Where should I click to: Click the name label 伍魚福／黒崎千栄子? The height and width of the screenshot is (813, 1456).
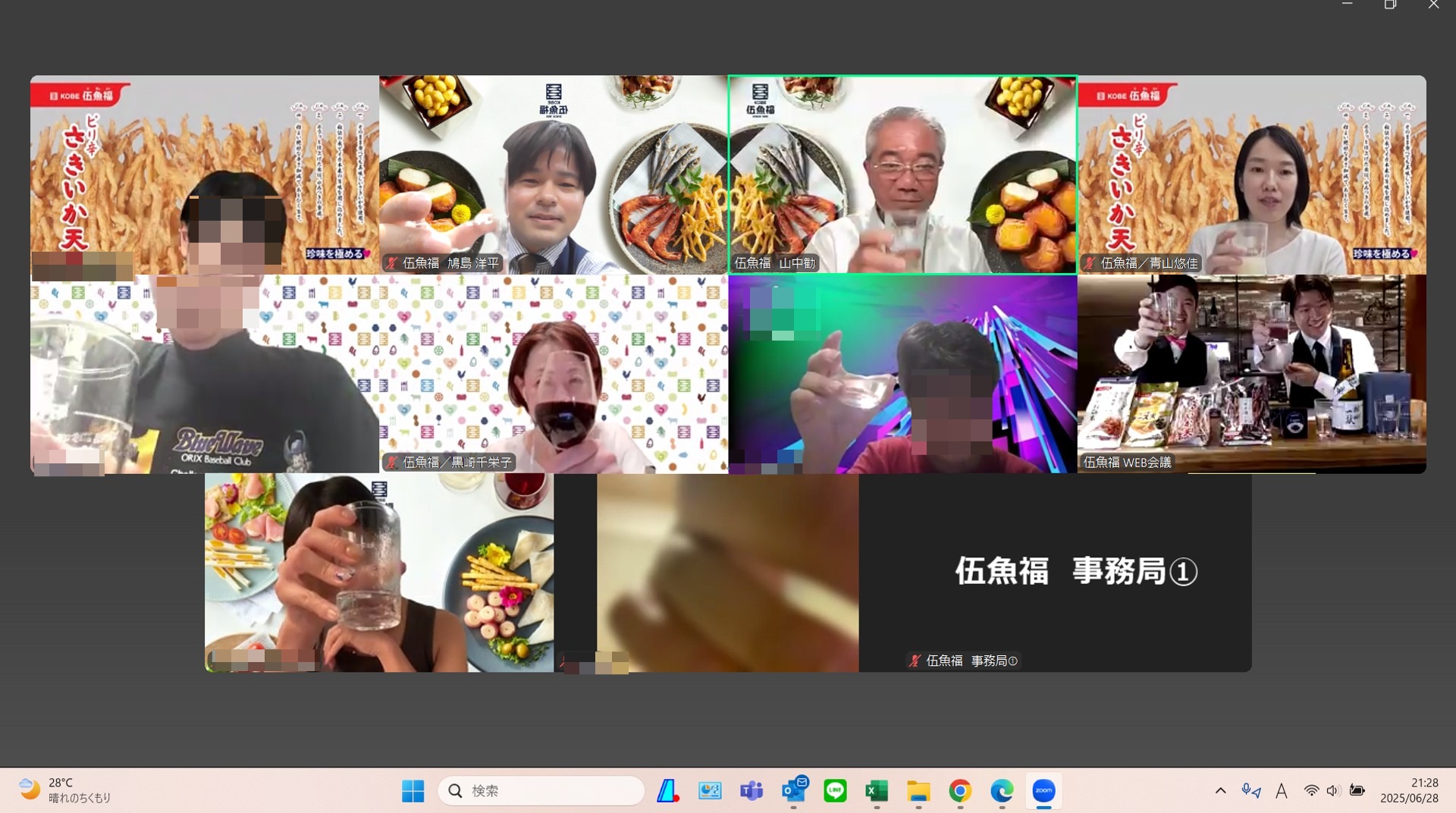[457, 462]
